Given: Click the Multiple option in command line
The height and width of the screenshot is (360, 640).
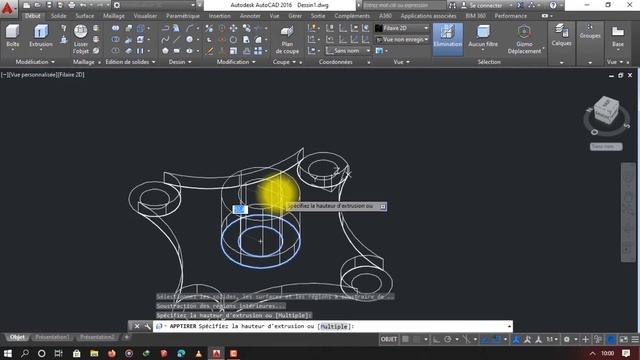Looking at the screenshot, I should 333,327.
